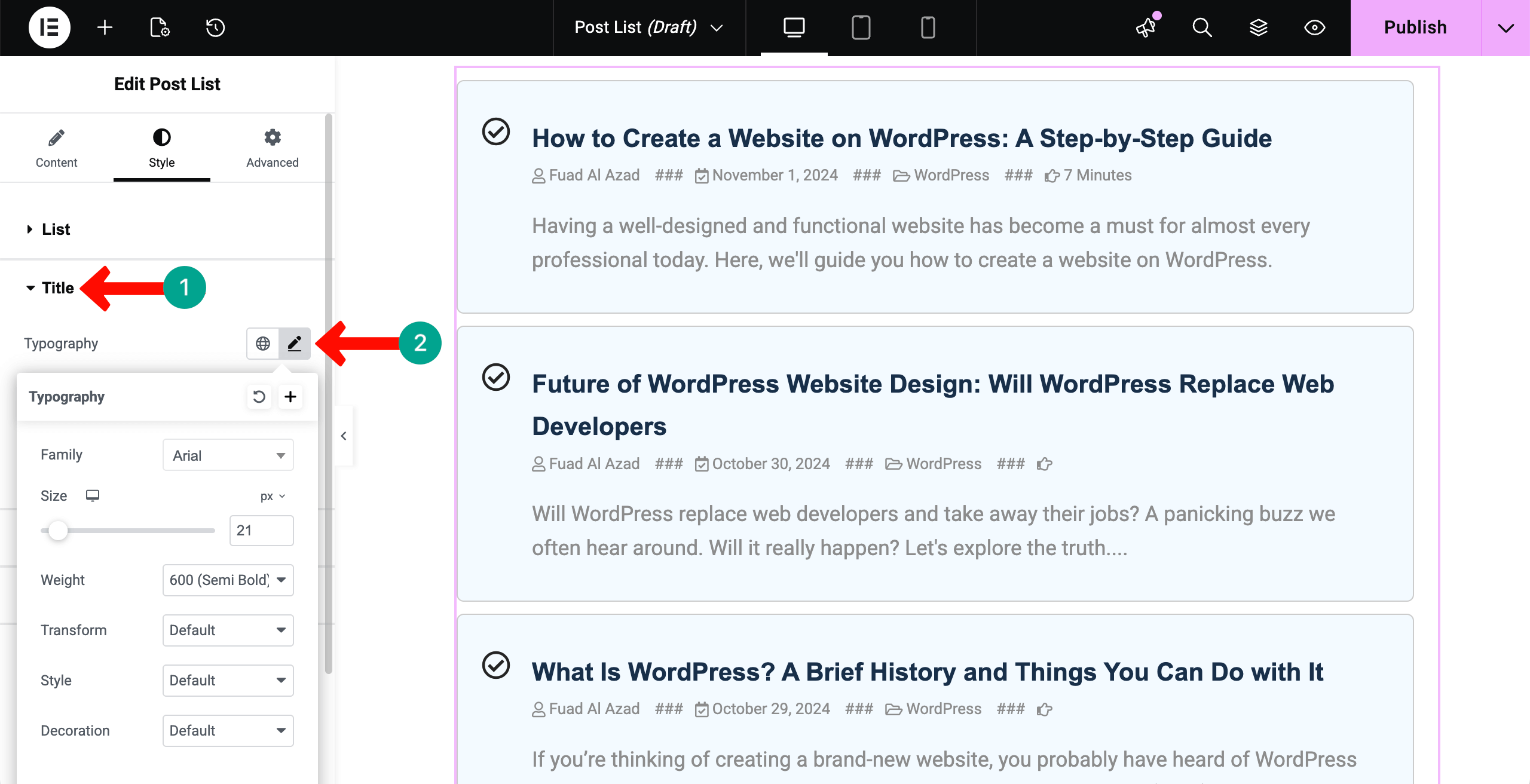Open the font Weight dropdown
The width and height of the screenshot is (1530, 784).
click(228, 580)
